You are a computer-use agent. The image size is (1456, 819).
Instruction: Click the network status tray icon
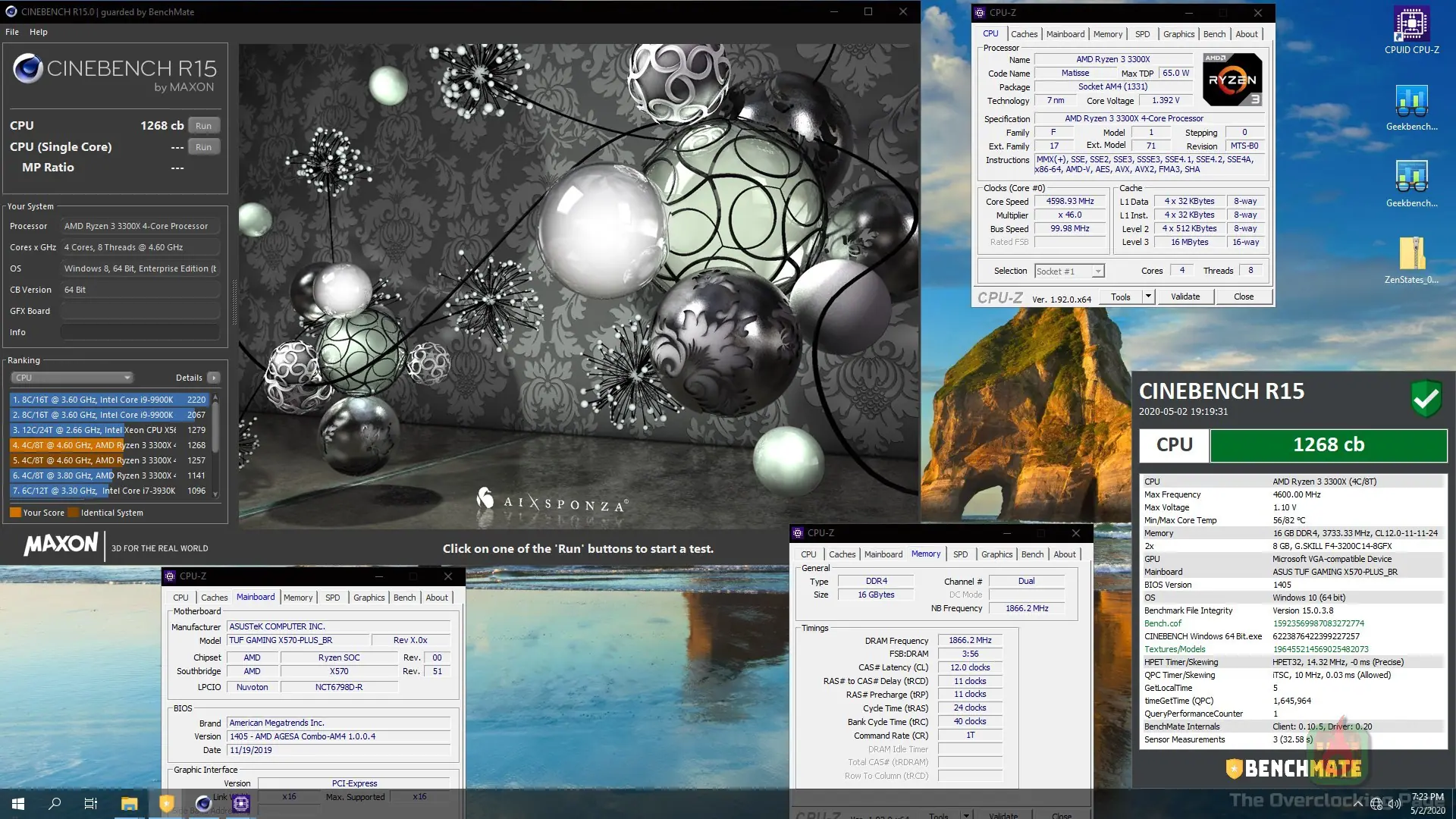1376,805
